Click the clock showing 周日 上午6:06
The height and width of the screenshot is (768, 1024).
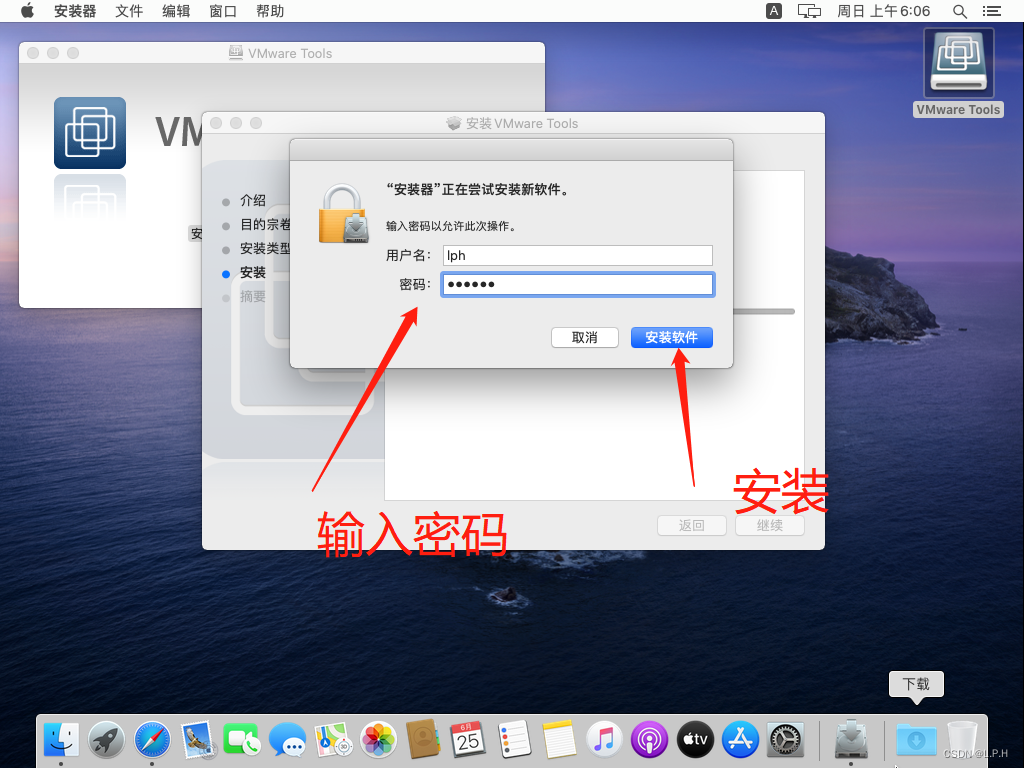pyautogui.click(x=883, y=11)
